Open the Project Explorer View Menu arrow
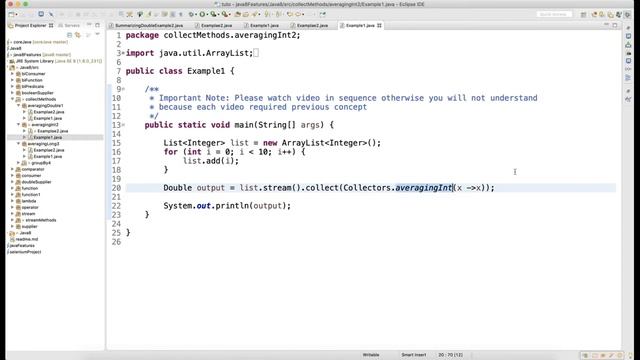Screen dimensions: 640x360 click(97, 35)
